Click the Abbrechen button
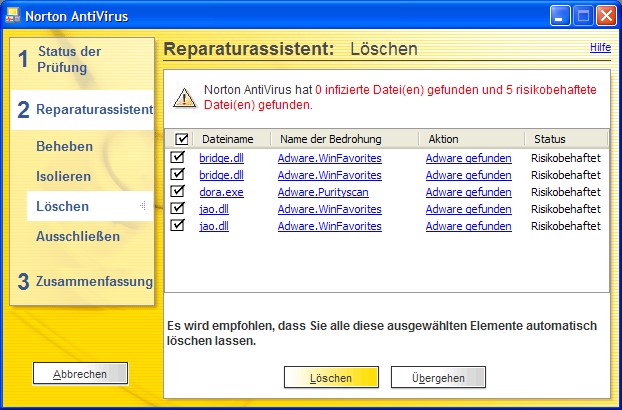The image size is (622, 410). 81,374
